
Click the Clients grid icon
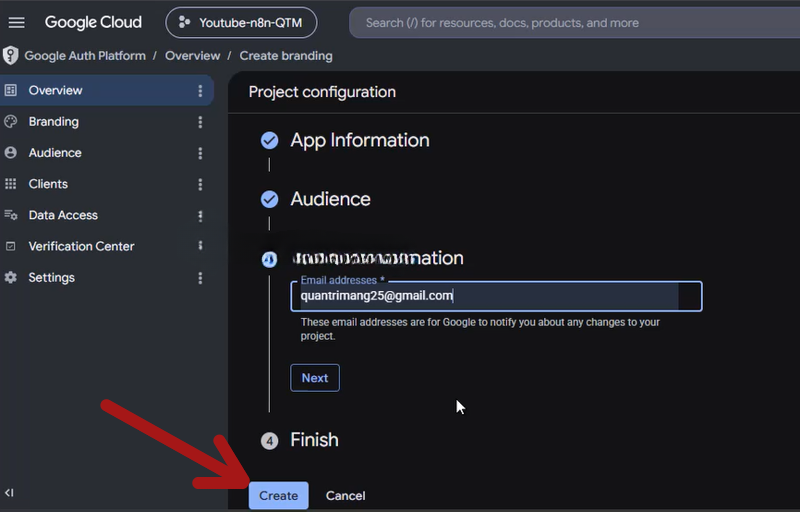pyautogui.click(x=11, y=184)
